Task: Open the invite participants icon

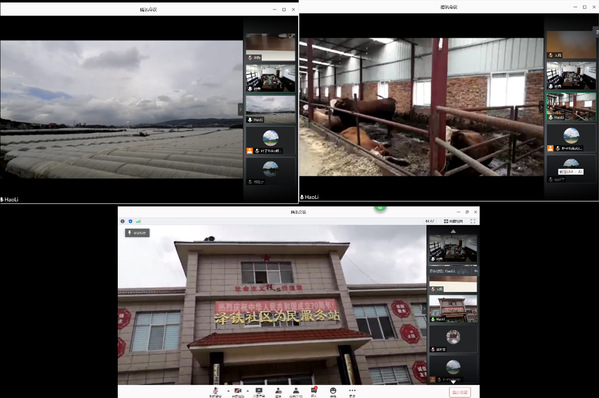Action: (x=278, y=392)
